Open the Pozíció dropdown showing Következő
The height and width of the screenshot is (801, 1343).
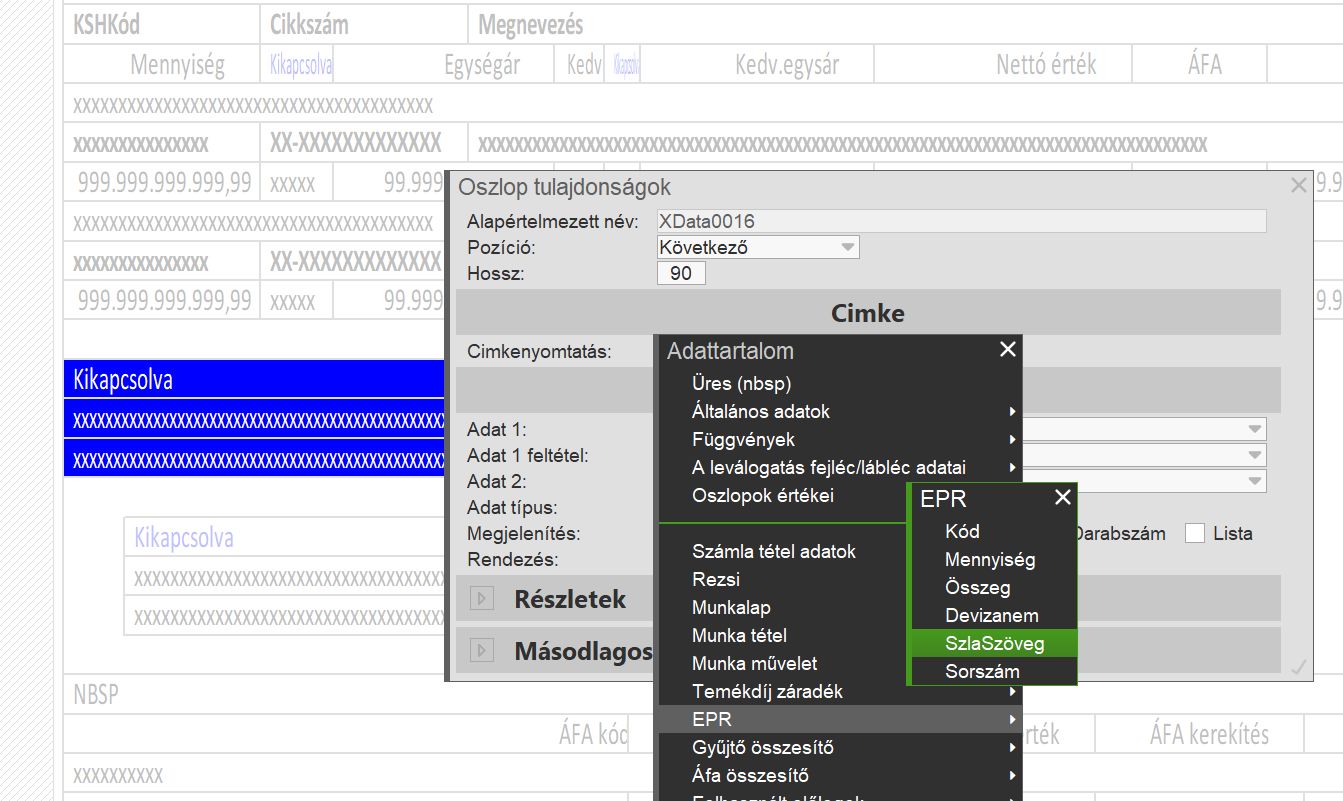[758, 247]
